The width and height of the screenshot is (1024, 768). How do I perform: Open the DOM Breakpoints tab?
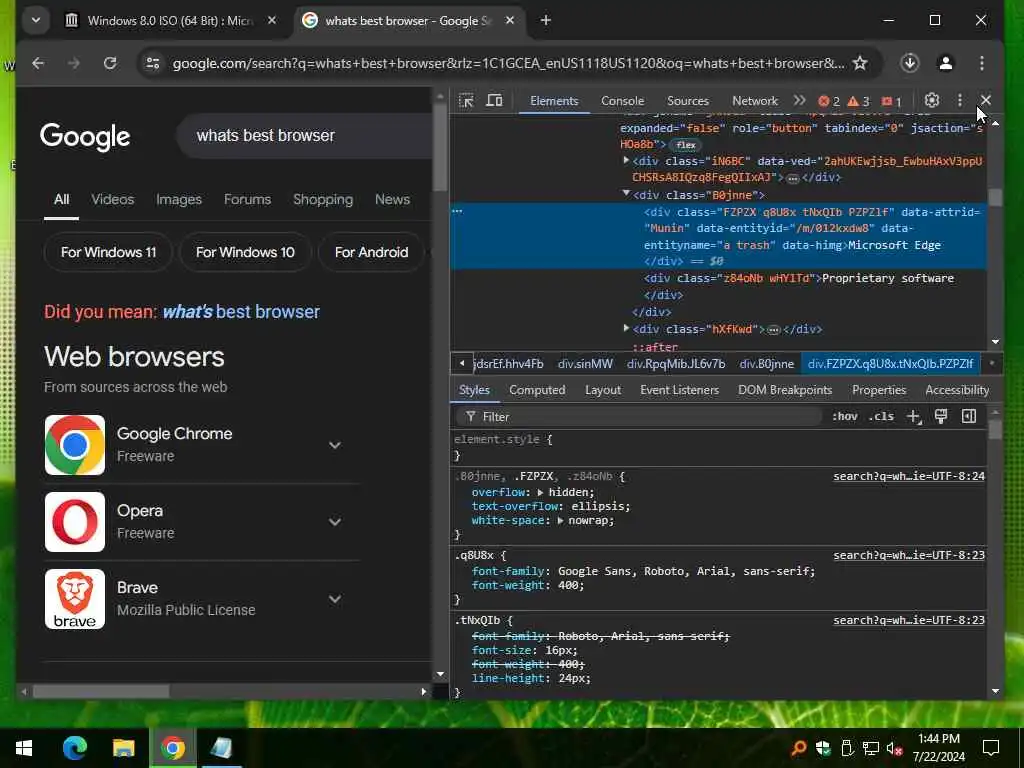785,390
